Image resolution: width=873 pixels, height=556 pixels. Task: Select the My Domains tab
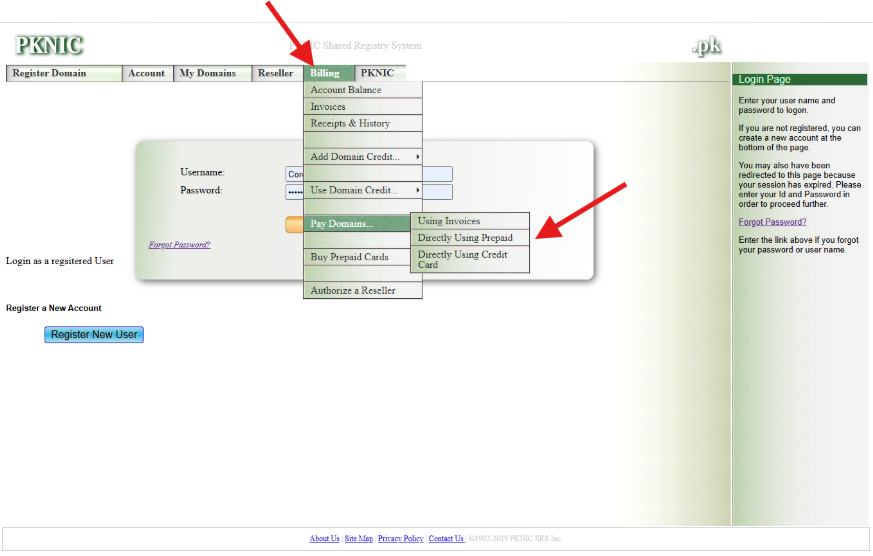[x=208, y=73]
